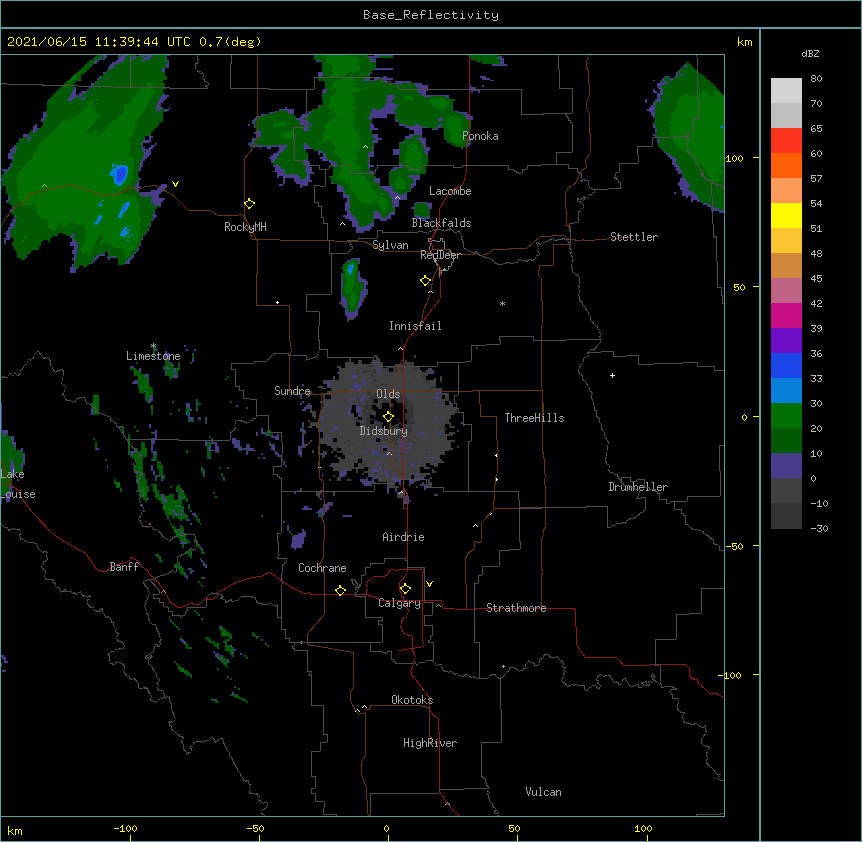
Task: Click the RedDeer city label
Action: 440,255
